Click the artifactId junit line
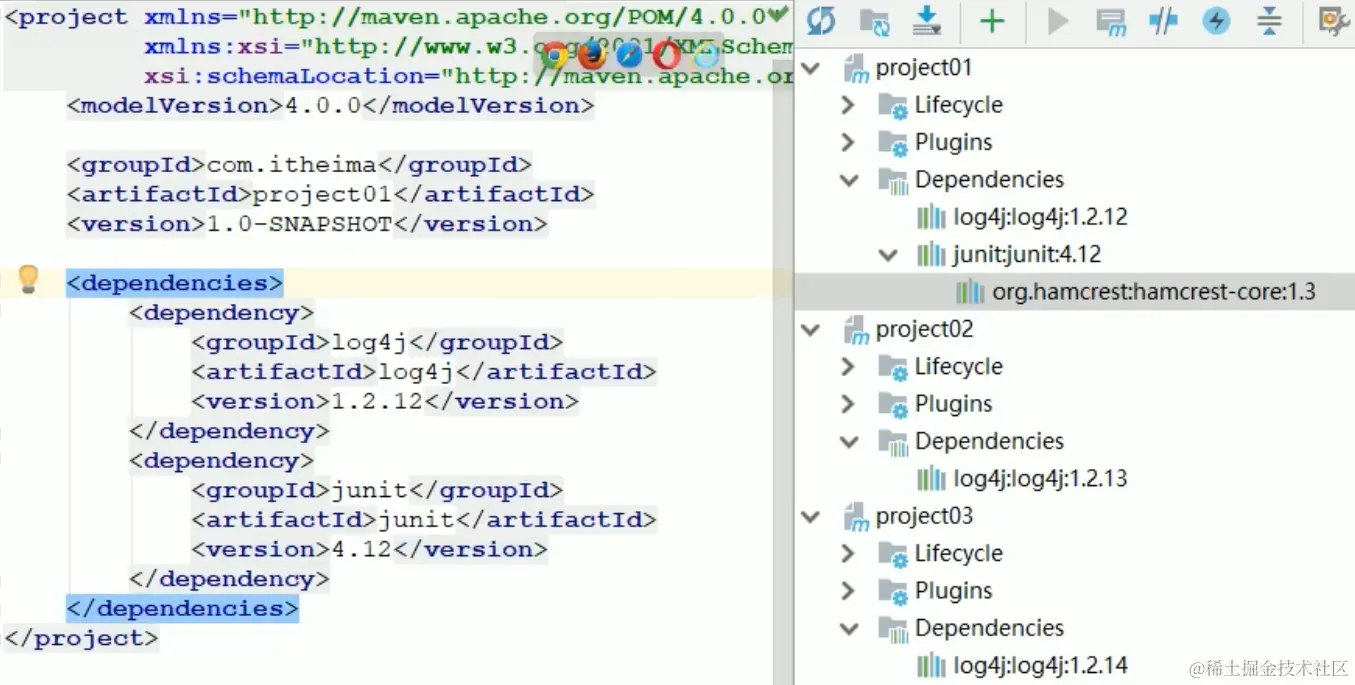Image resolution: width=1355 pixels, height=685 pixels. point(424,520)
